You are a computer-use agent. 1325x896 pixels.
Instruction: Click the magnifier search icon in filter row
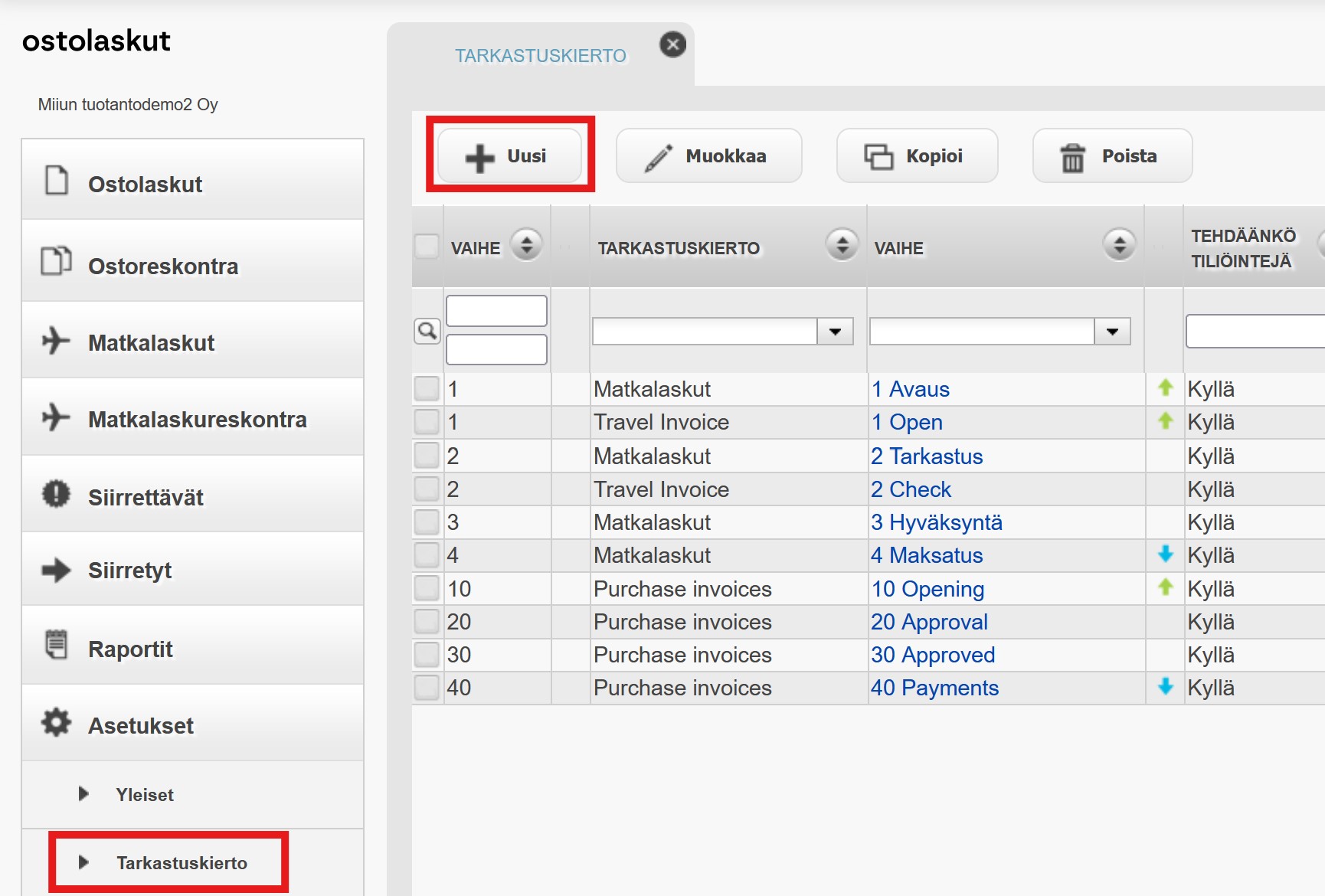coord(427,331)
